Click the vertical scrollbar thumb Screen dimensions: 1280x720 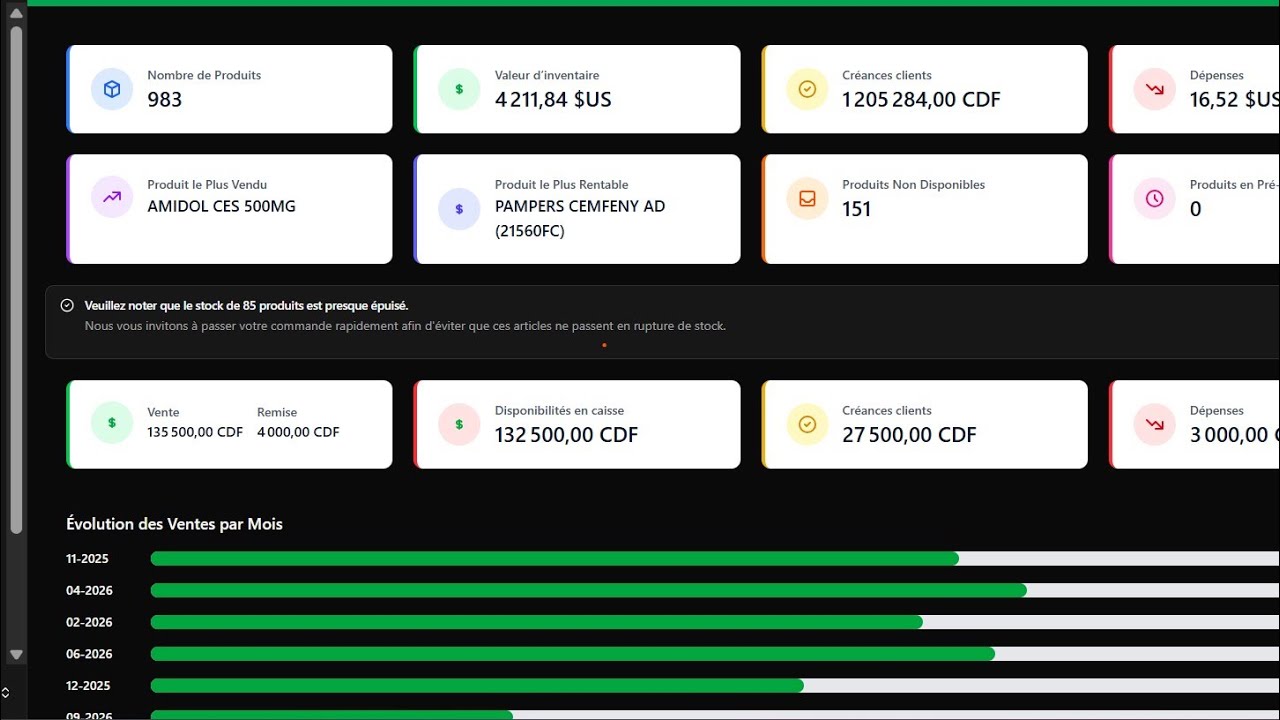pos(16,280)
